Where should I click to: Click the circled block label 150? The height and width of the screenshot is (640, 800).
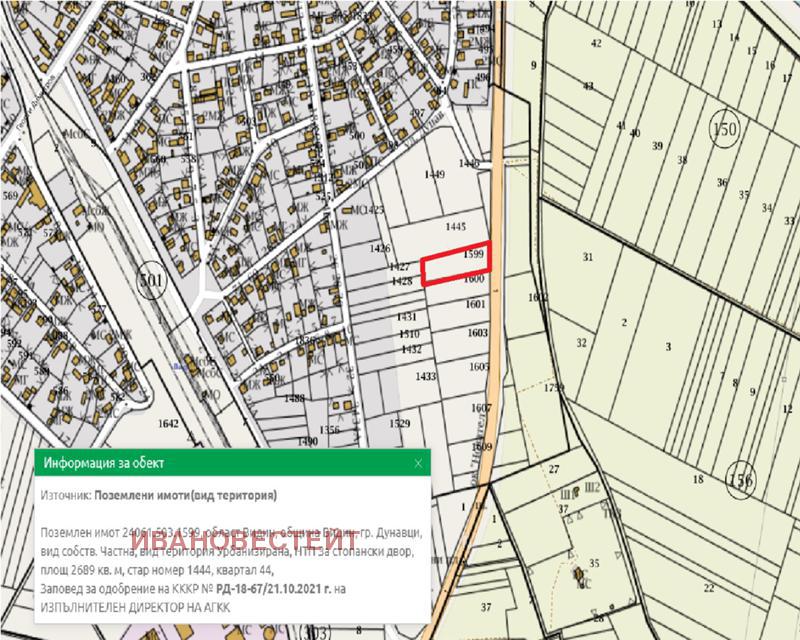click(723, 130)
